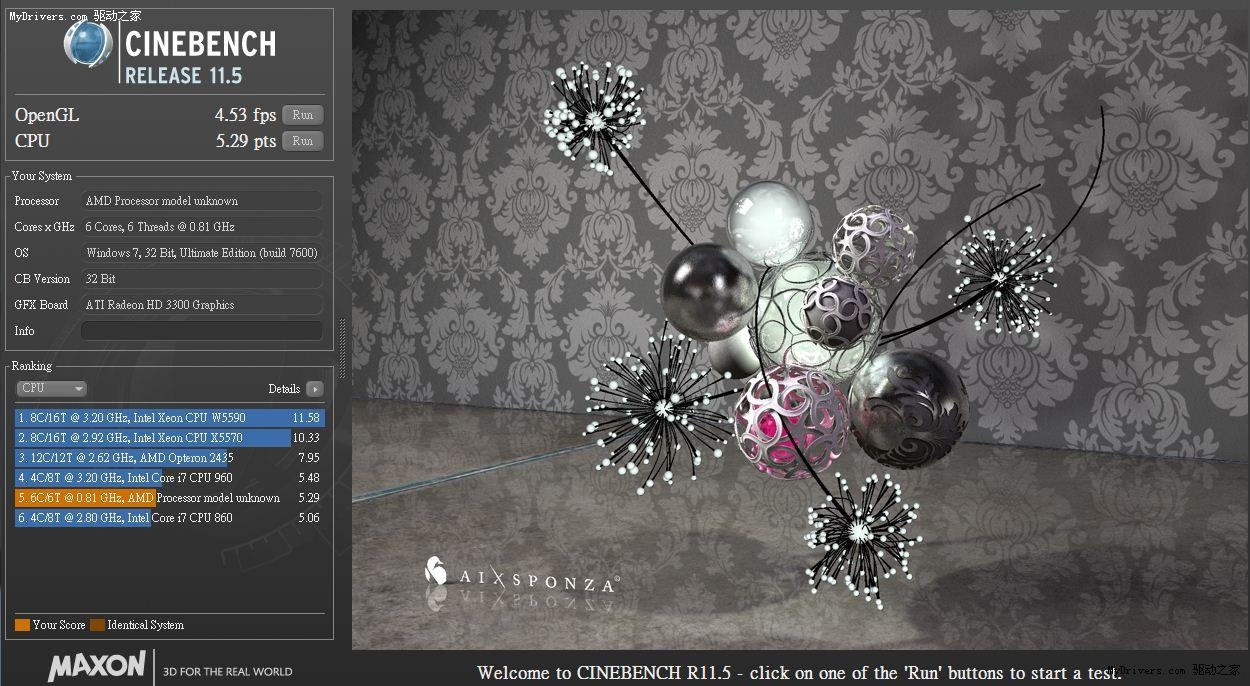Click the Details label in Ranking
The width and height of the screenshot is (1250, 686).
tap(284, 389)
